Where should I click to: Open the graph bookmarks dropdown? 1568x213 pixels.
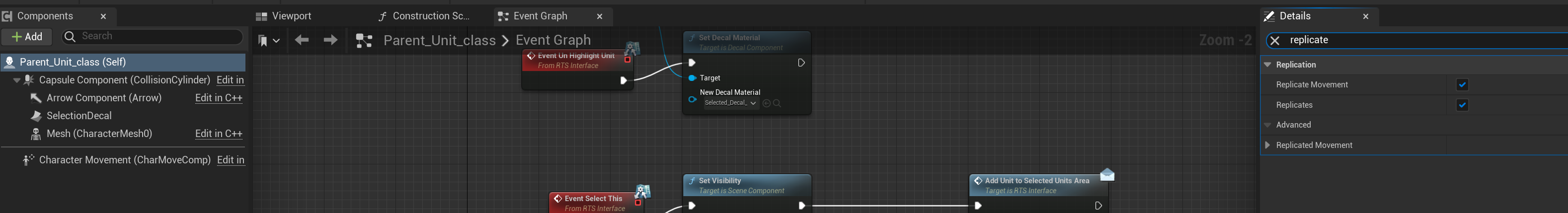coord(268,41)
